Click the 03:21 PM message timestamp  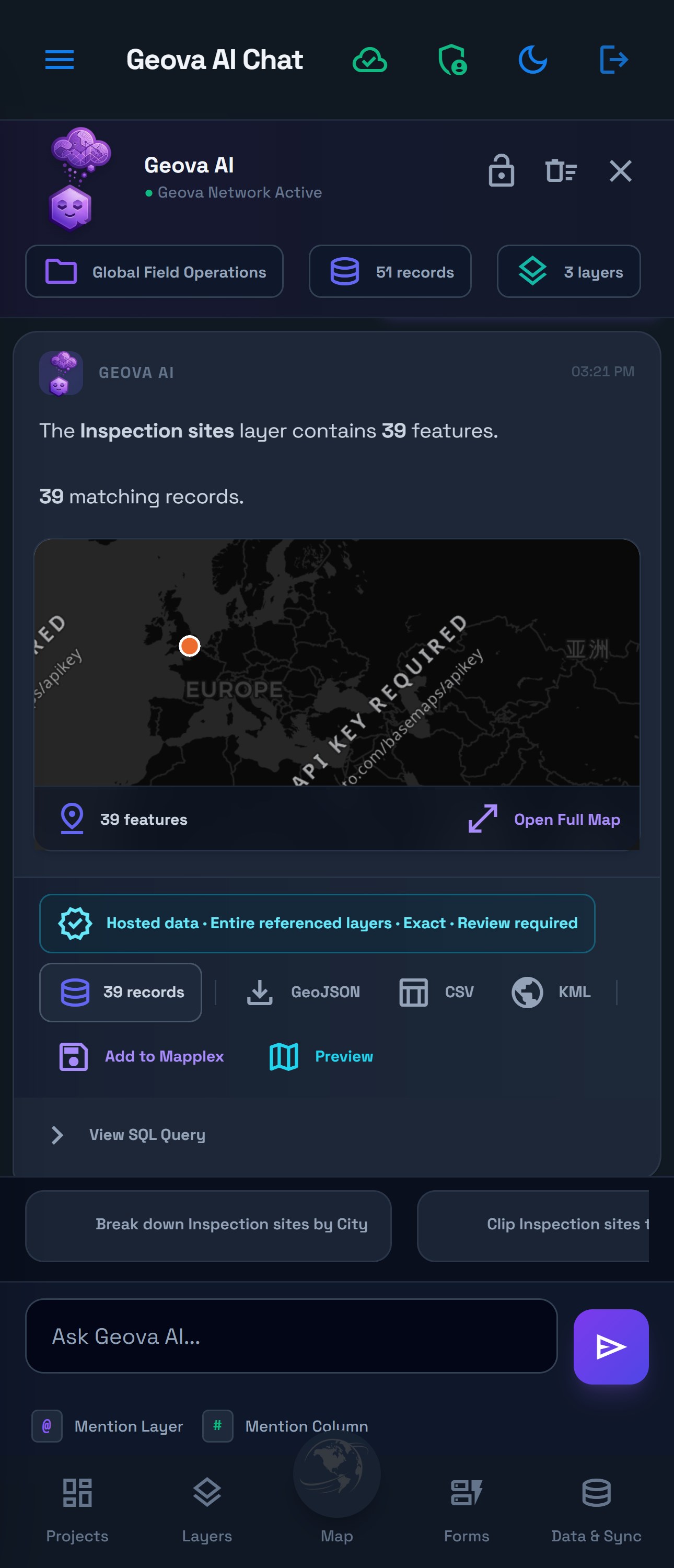(x=602, y=371)
